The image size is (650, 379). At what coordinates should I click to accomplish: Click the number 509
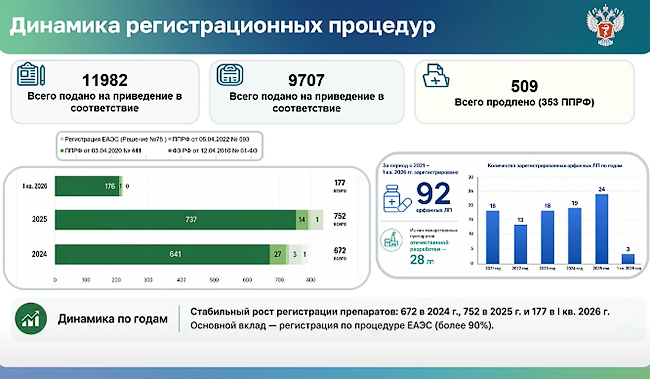(x=524, y=86)
